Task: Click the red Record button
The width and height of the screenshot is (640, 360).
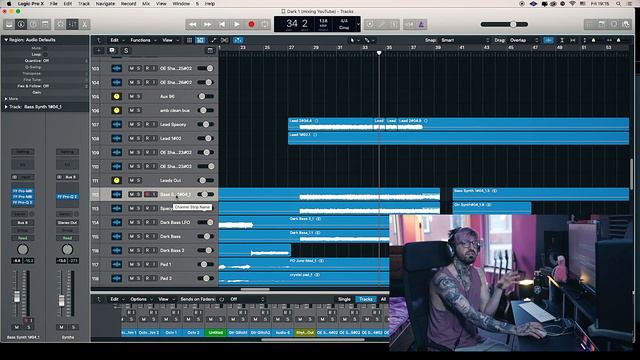Action: tap(251, 24)
